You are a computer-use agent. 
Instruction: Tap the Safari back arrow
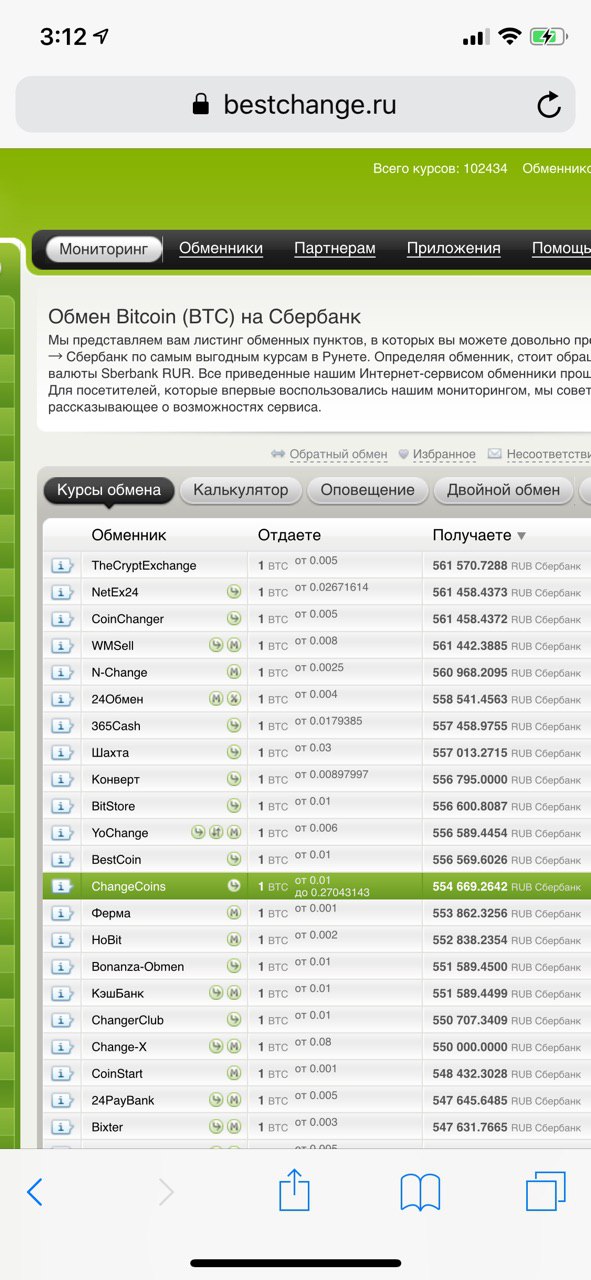click(35, 1192)
